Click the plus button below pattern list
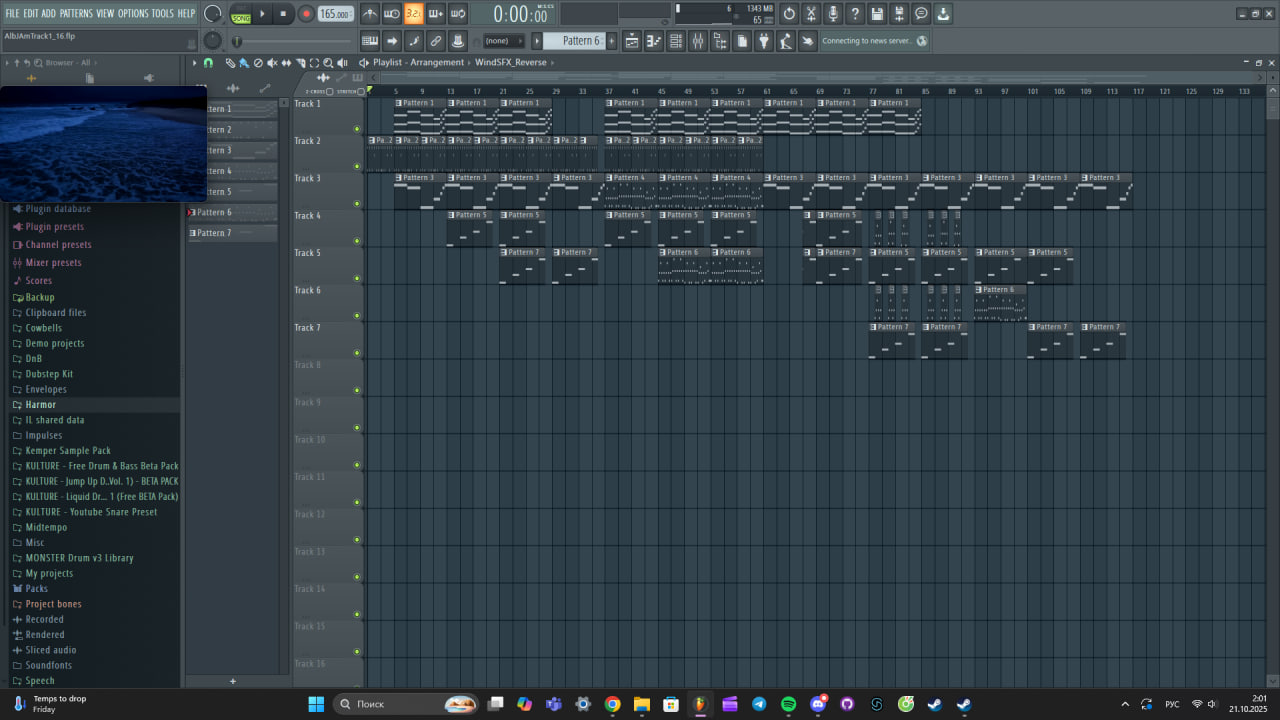The height and width of the screenshot is (720, 1280). coord(233,681)
